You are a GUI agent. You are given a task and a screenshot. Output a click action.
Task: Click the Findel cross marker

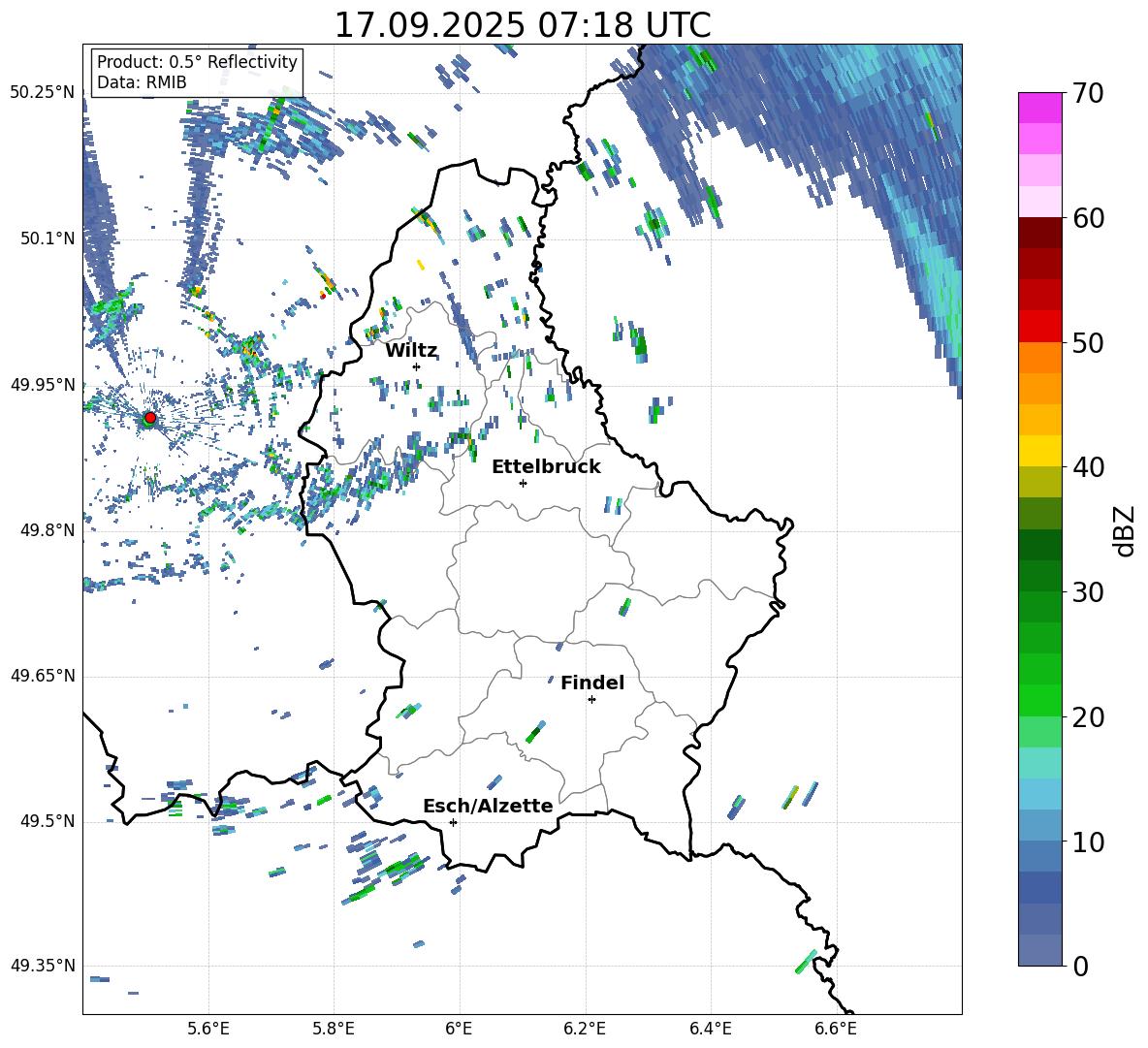(x=591, y=700)
